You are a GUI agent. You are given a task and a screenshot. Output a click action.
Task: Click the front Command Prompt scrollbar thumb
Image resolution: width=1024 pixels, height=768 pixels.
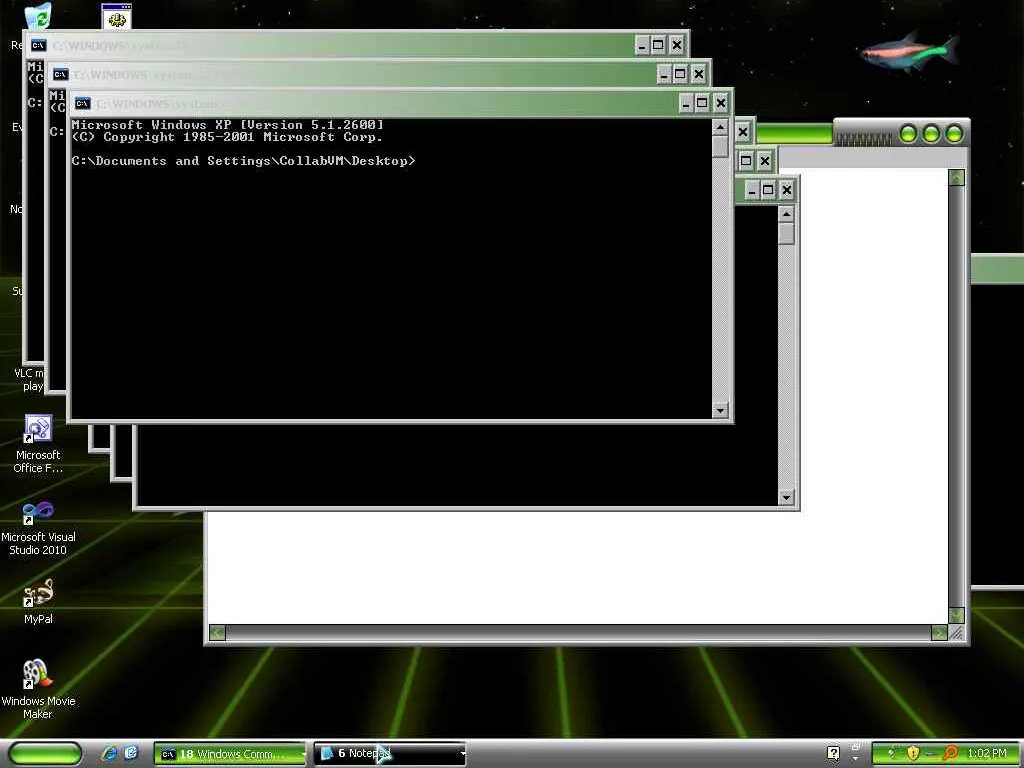tap(720, 146)
